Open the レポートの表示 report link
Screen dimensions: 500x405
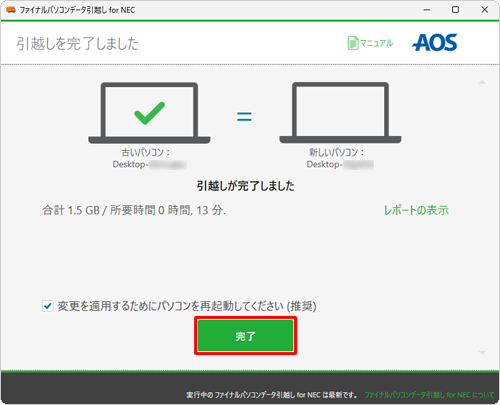pos(416,210)
